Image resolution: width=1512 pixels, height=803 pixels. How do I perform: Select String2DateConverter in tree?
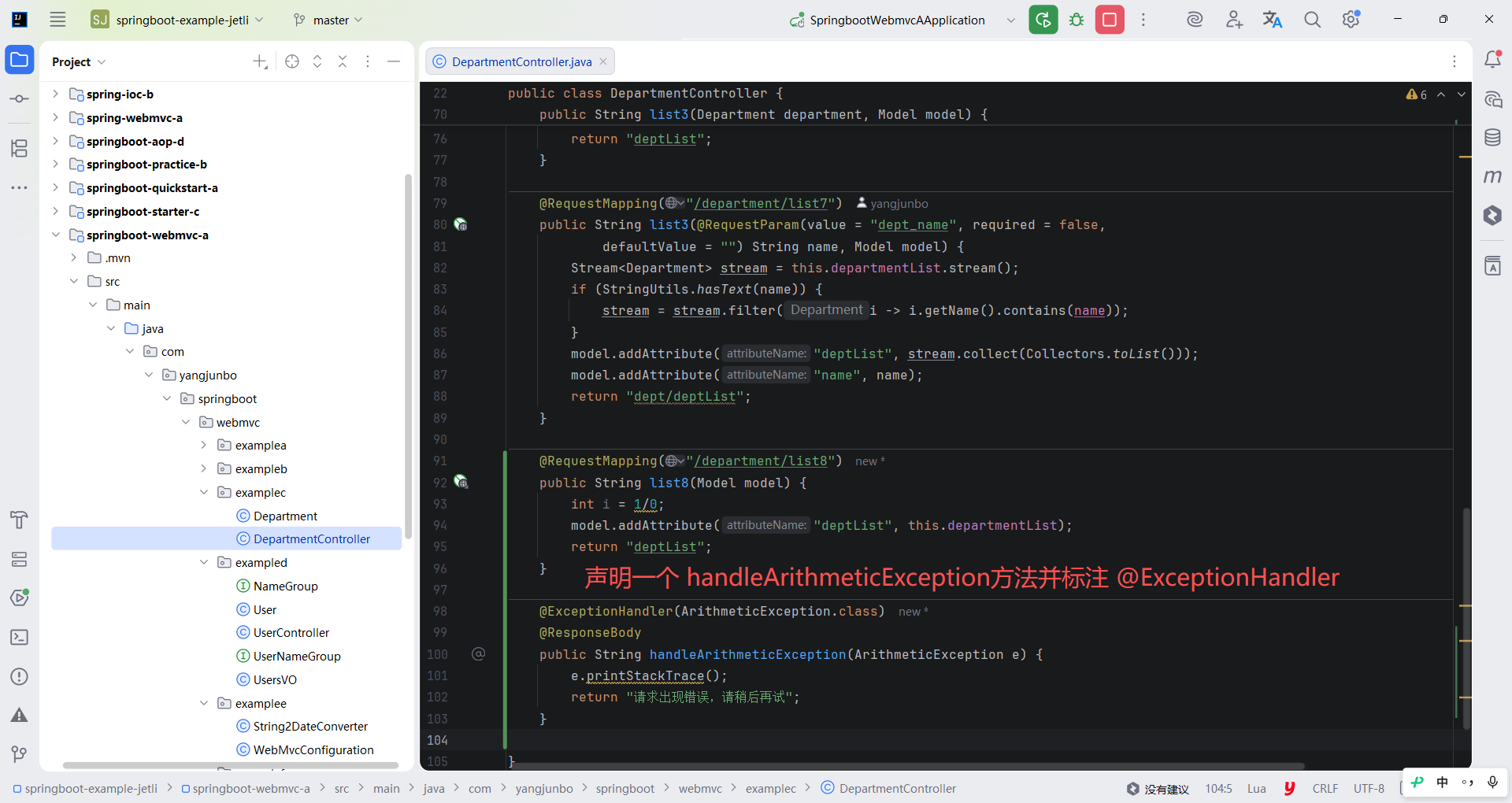(310, 726)
